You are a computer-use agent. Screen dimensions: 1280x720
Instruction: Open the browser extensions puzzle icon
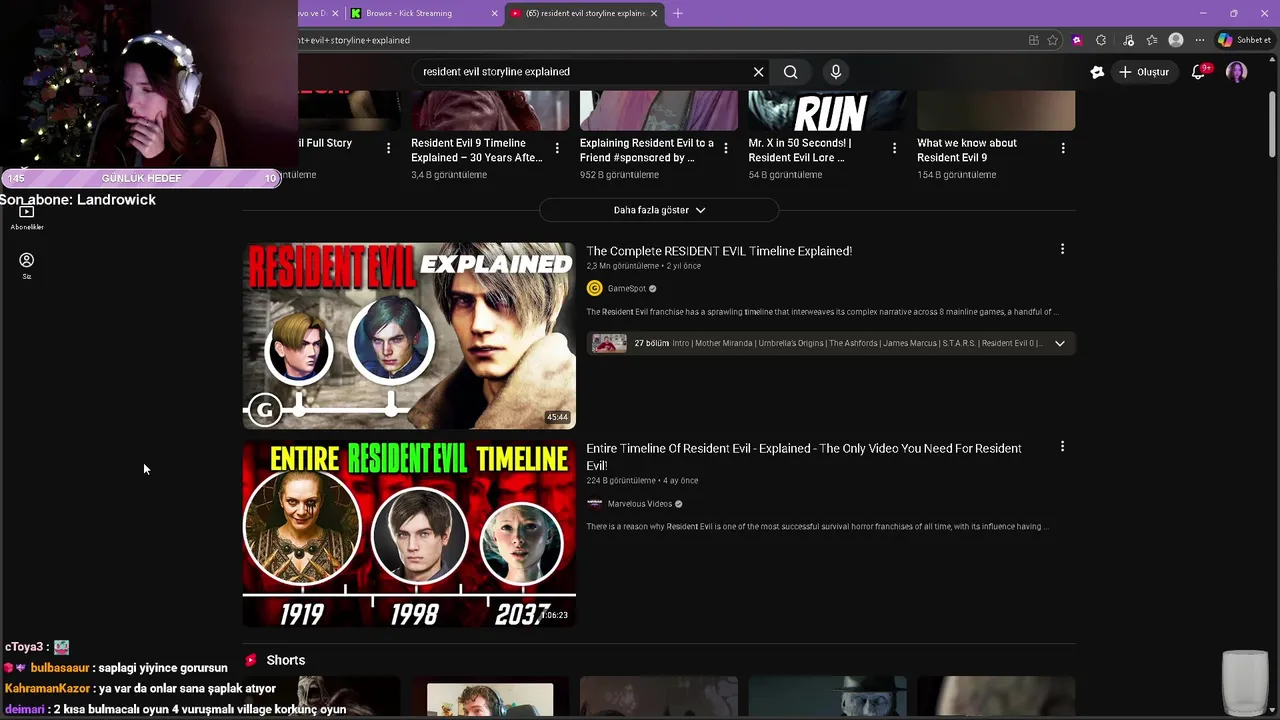[x=1101, y=40]
